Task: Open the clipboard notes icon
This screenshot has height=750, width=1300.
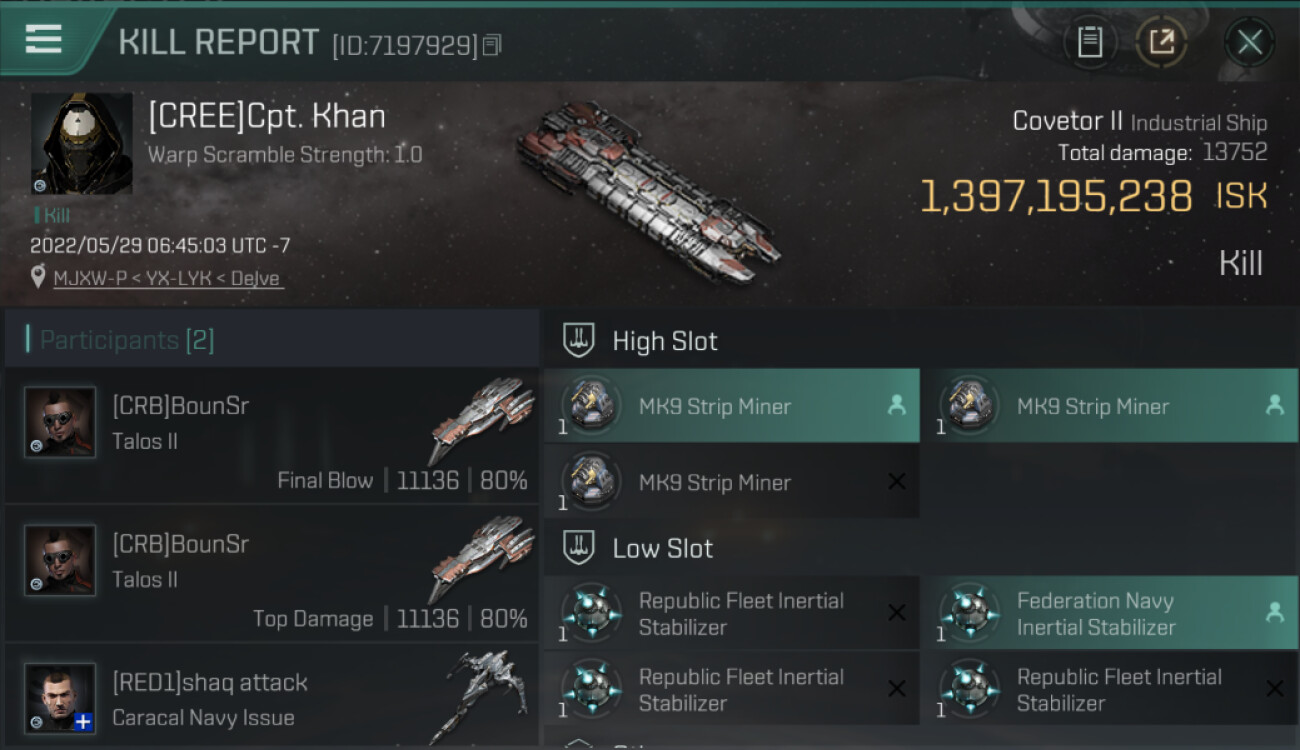Action: 1089,42
